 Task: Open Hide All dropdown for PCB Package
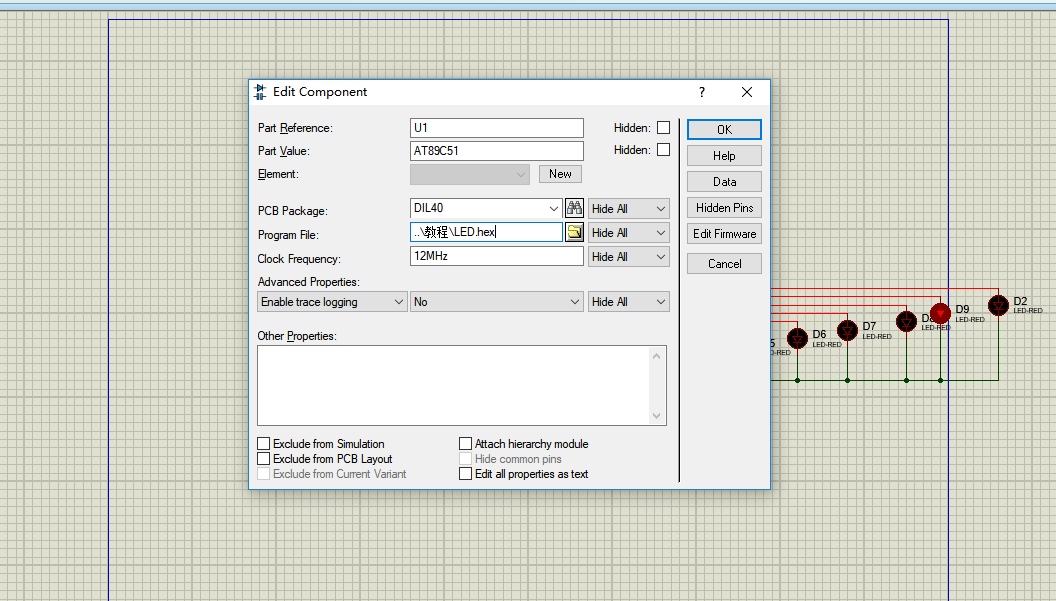pyautogui.click(x=628, y=209)
